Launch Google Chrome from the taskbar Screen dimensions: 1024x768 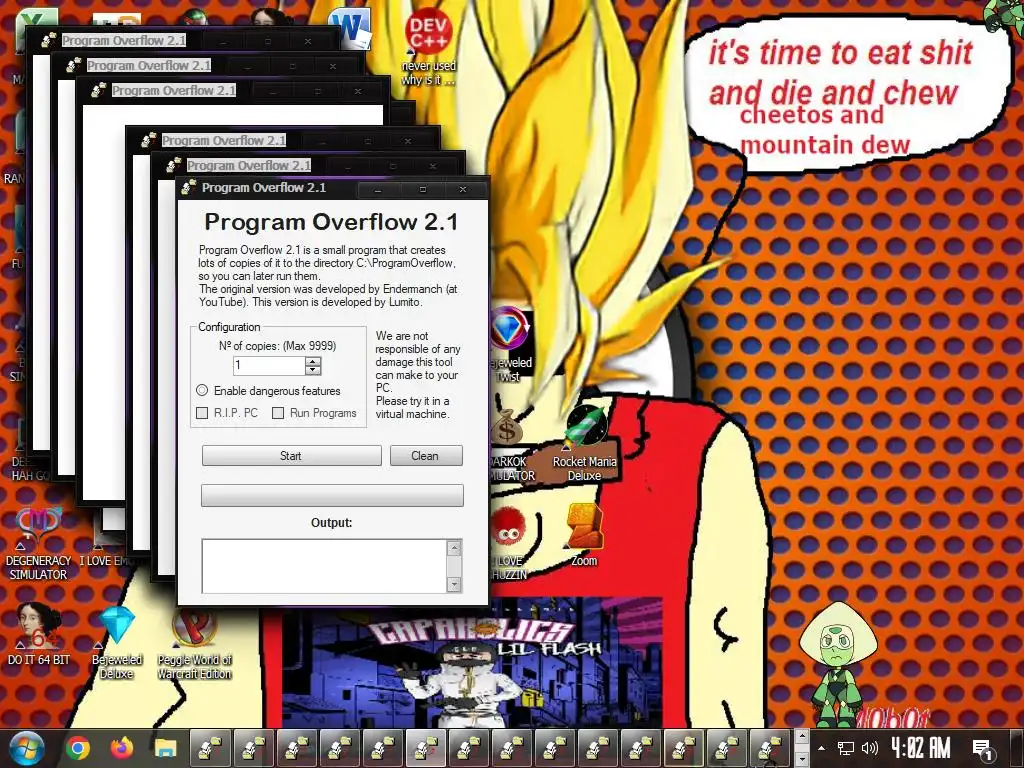pos(78,748)
